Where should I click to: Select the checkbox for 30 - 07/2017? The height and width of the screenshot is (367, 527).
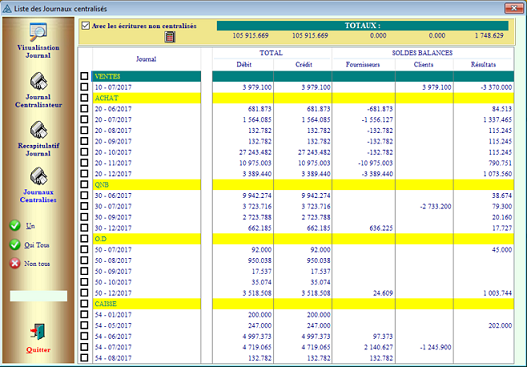coord(84,206)
